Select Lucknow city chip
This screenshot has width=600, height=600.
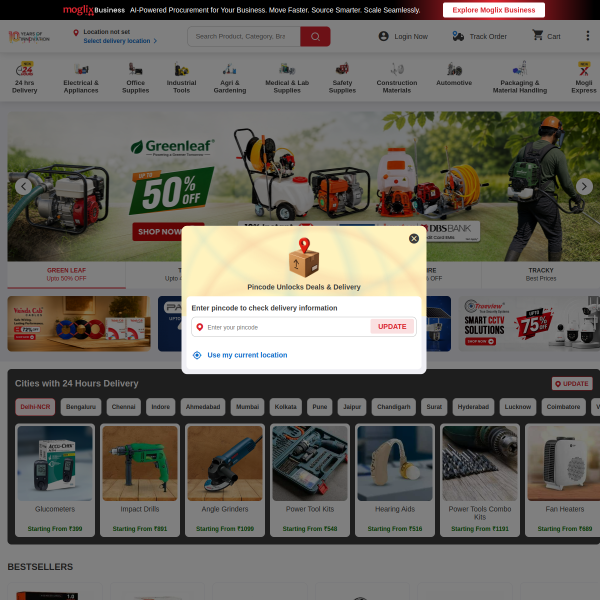(x=518, y=407)
